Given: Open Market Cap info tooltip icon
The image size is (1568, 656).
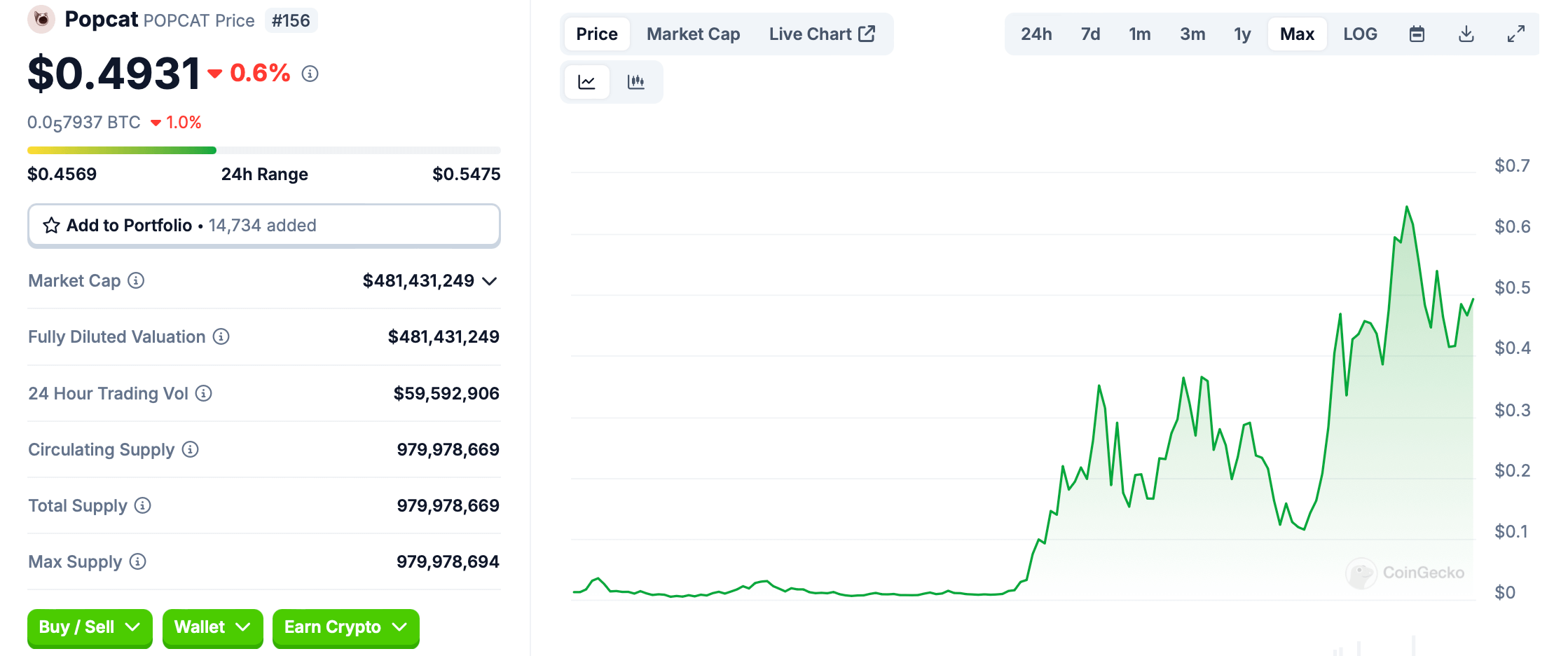Looking at the screenshot, I should (x=136, y=280).
